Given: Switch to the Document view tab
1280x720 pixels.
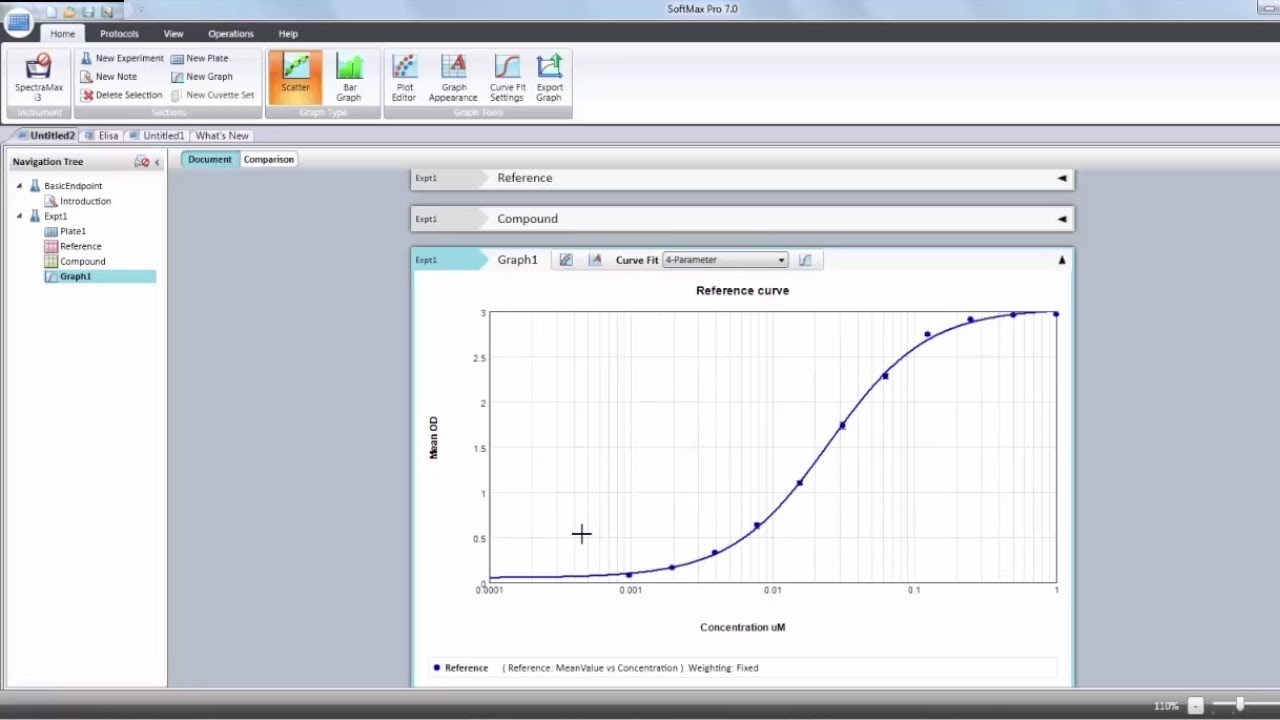Looking at the screenshot, I should click(x=210, y=159).
